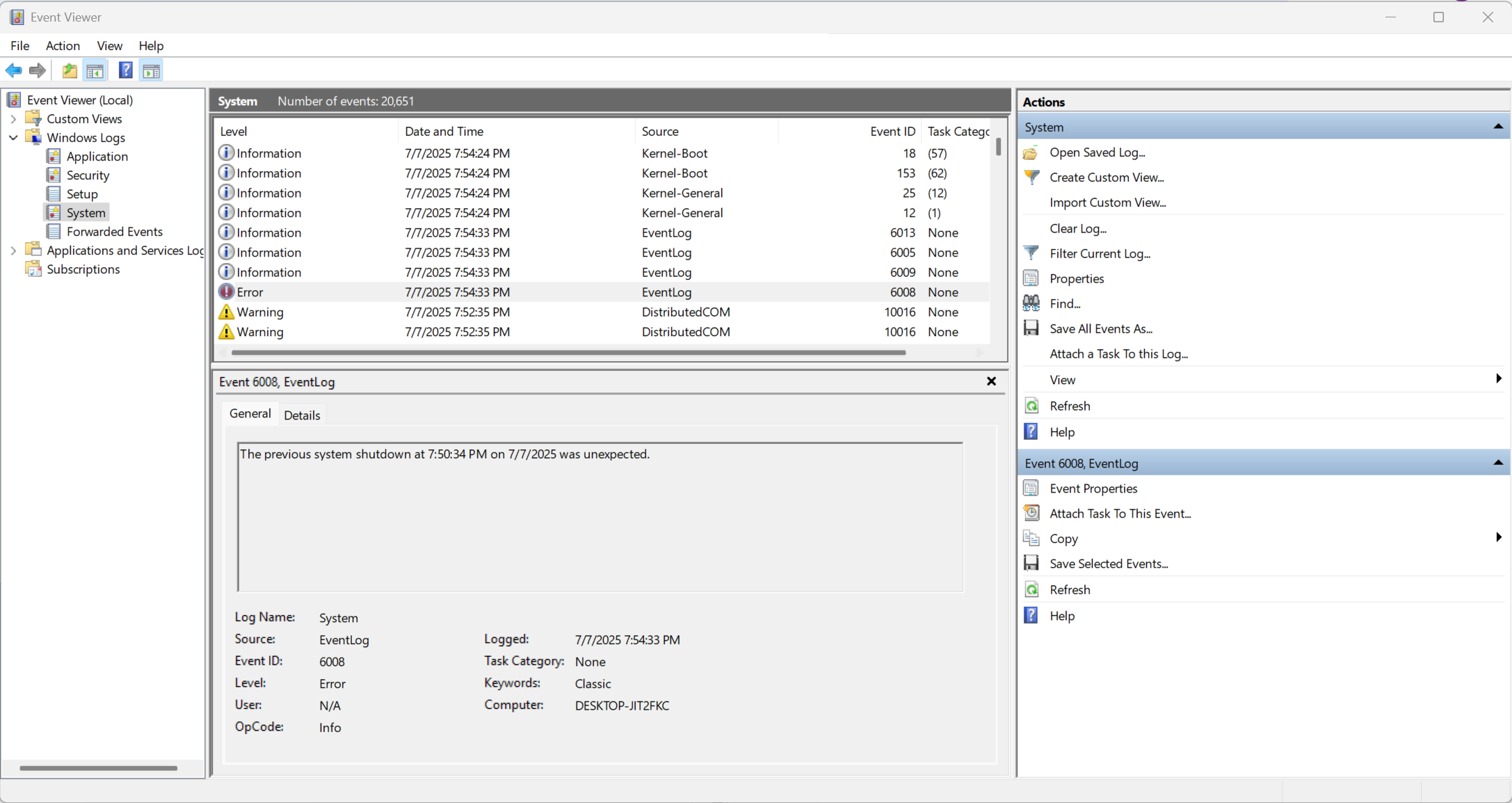Click the event list vertical scrollbar thumb
The width and height of the screenshot is (1512, 803).
click(999, 146)
